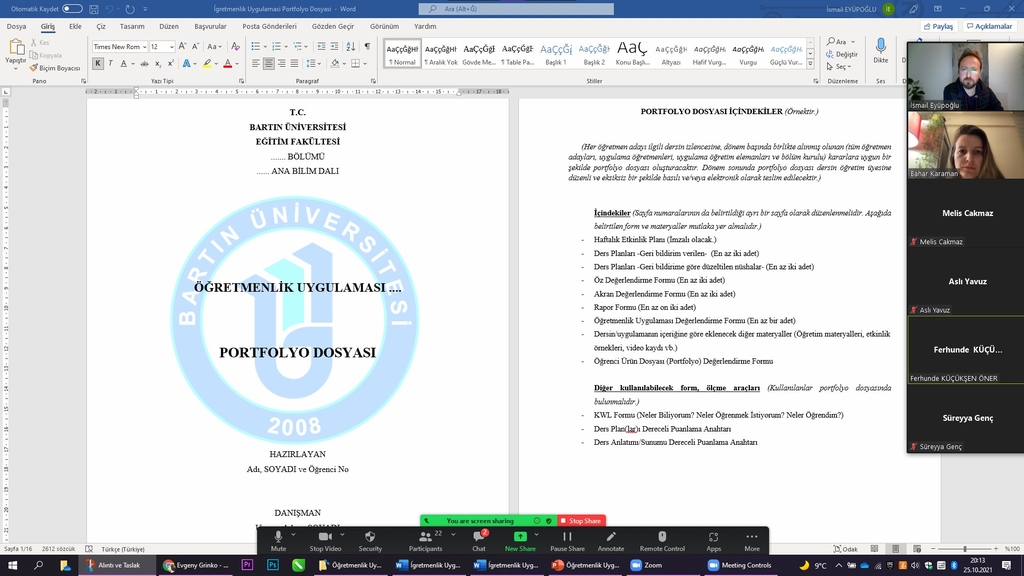Click the Açıklamalar button
This screenshot has height=576, width=1024.
989,26
